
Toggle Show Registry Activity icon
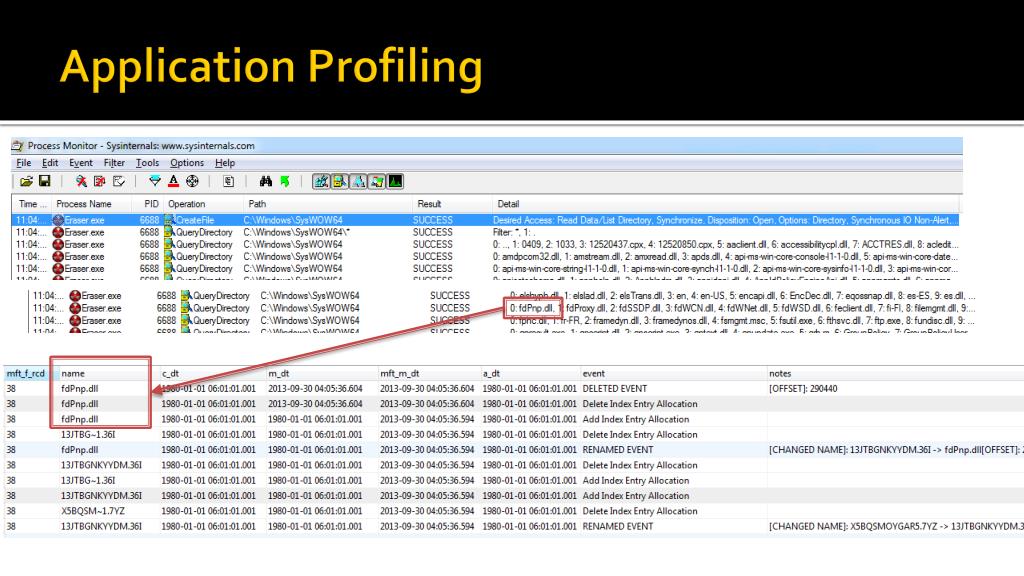tap(321, 182)
